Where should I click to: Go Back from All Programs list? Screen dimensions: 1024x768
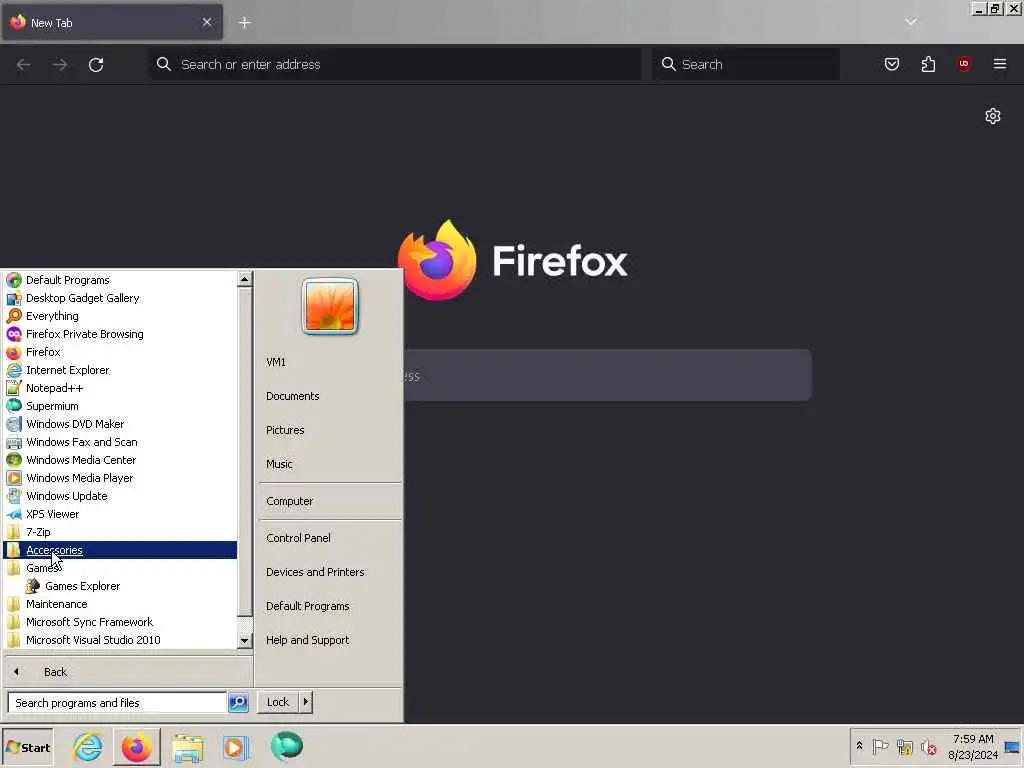pos(127,672)
